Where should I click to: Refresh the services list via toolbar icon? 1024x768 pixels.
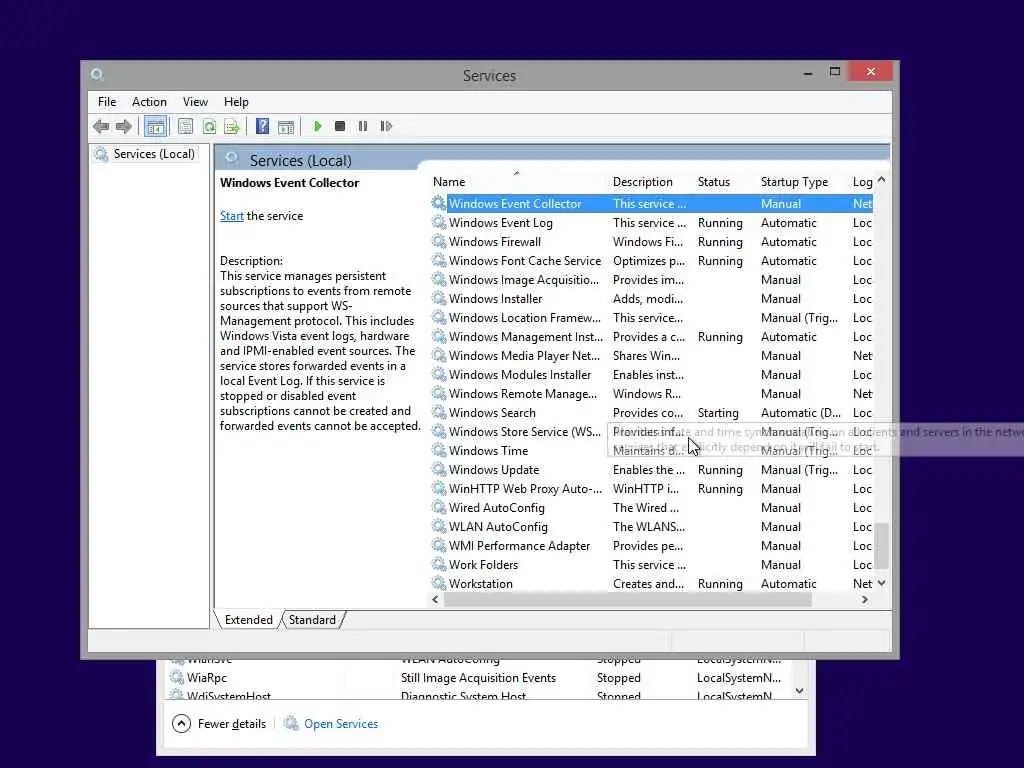coord(209,126)
